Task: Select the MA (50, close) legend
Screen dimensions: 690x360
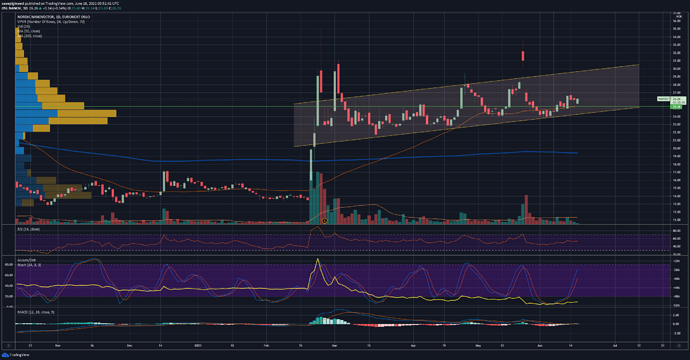Action: pos(29,31)
